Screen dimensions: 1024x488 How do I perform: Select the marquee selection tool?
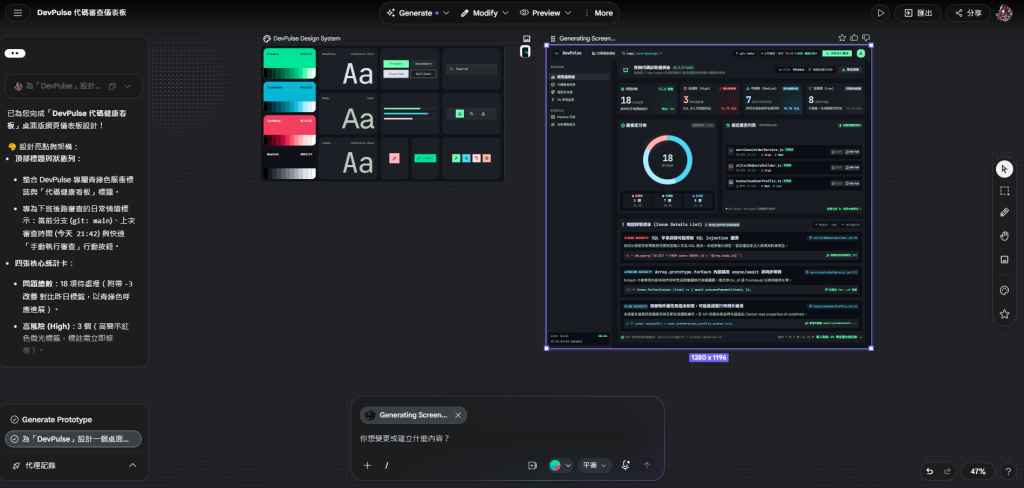(x=1004, y=191)
